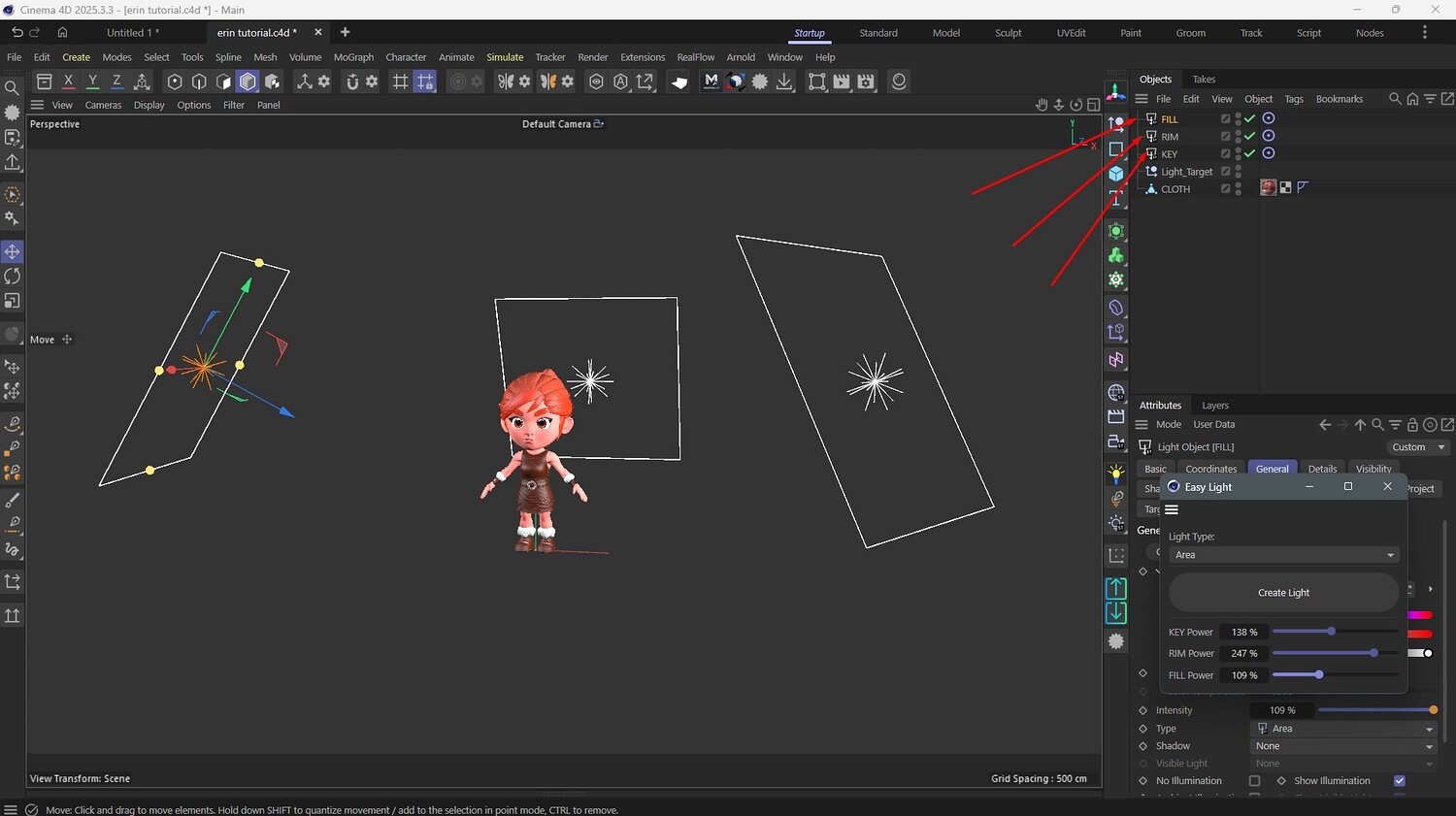Screen dimensions: 1456x816
Task: Toggle the coordinate system icon
Action: (x=142, y=82)
